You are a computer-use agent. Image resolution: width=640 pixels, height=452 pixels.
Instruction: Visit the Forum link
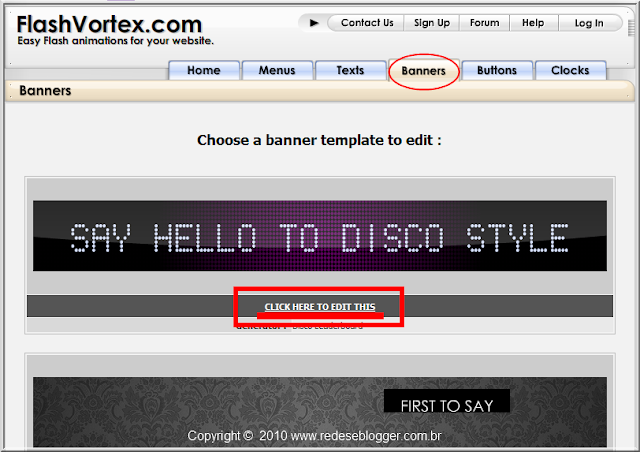484,23
